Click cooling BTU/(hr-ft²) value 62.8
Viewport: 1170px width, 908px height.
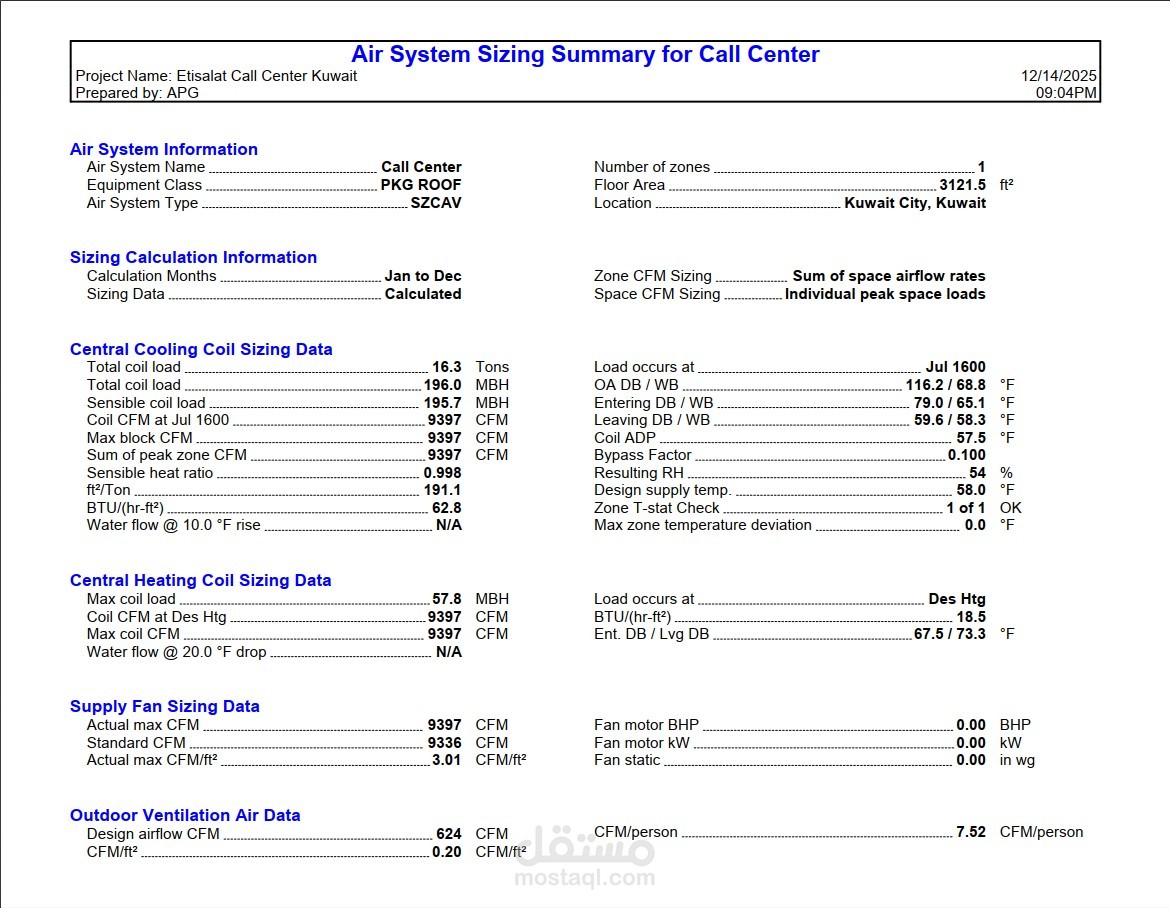447,508
